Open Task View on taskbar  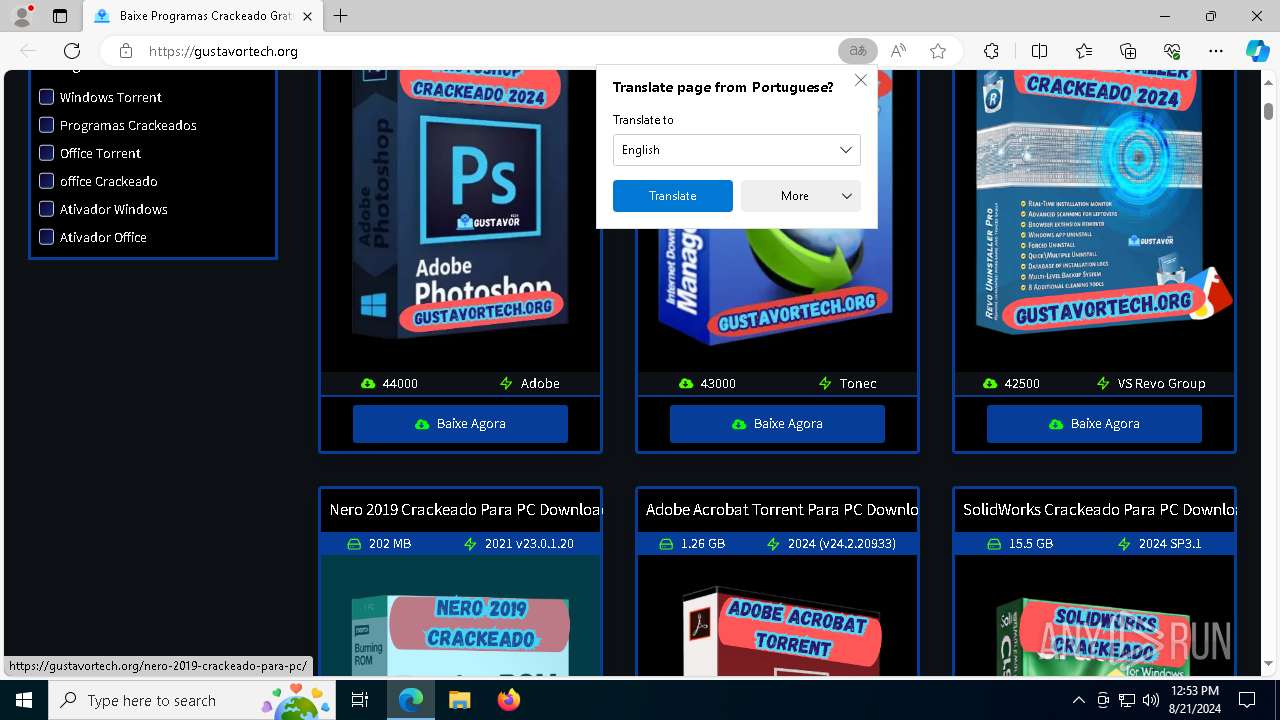[360, 700]
